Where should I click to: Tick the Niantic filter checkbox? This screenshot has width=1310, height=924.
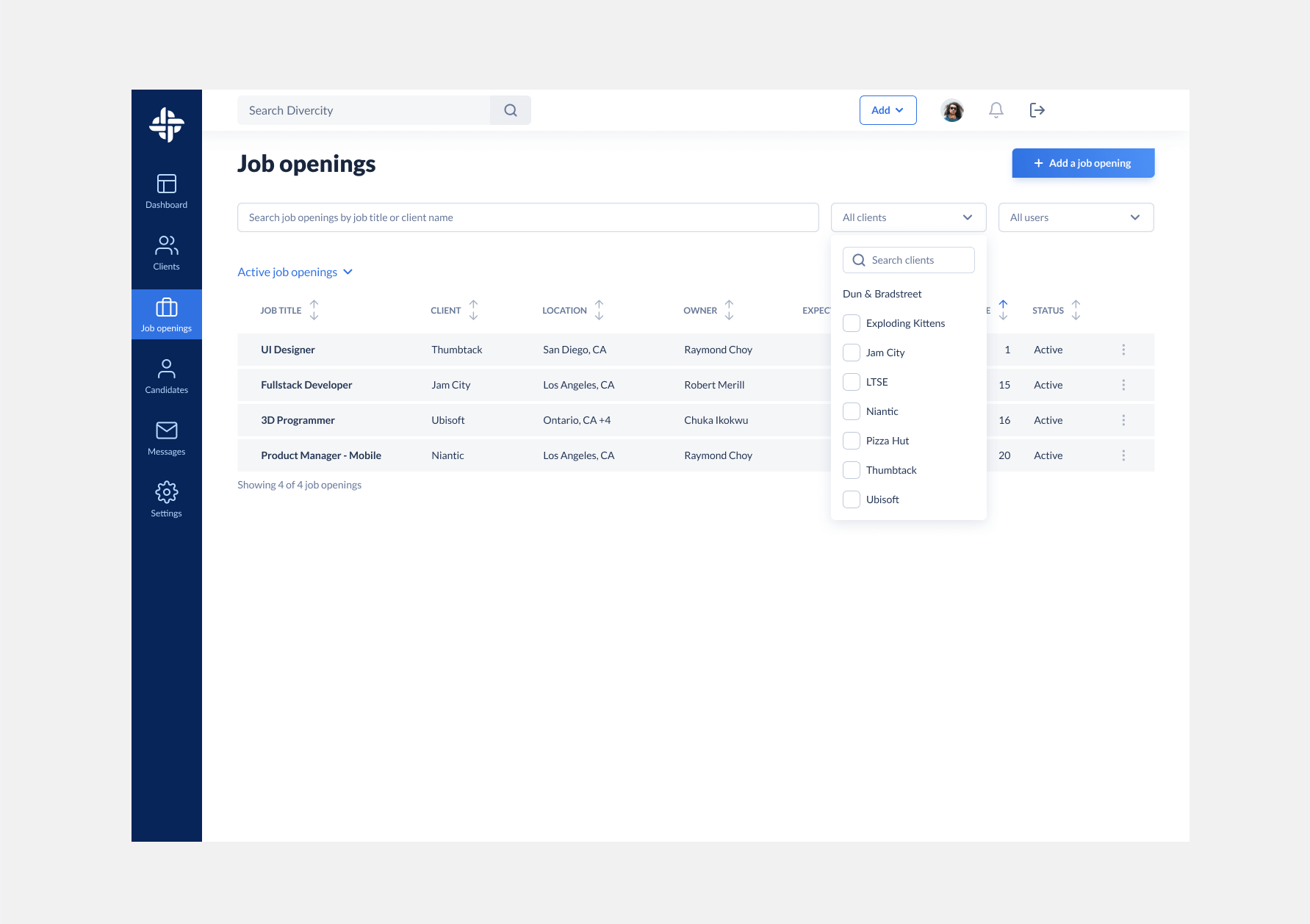[x=852, y=411]
